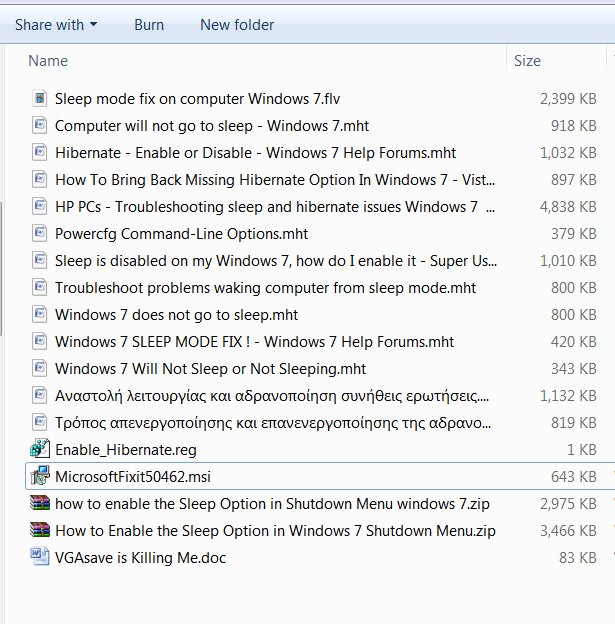
Task: Click the HP PCs Troubleshooting sleep file icon
Action: 40,206
